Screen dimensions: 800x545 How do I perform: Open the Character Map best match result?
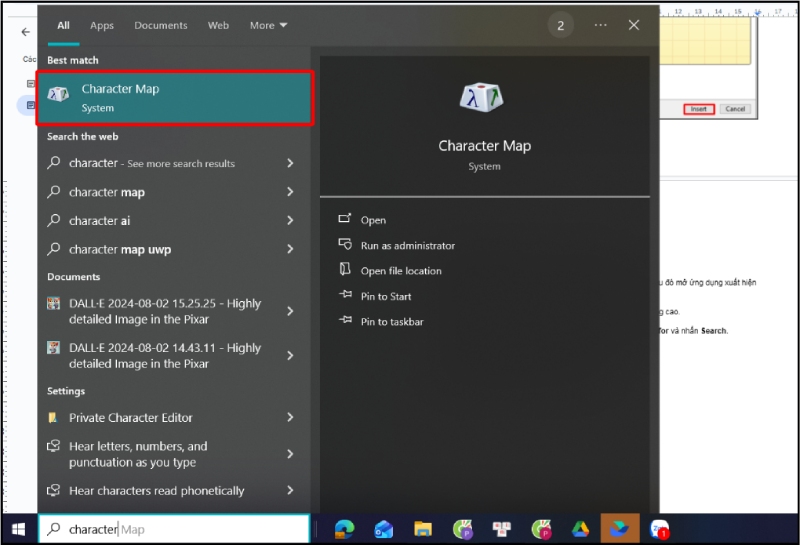coord(174,98)
